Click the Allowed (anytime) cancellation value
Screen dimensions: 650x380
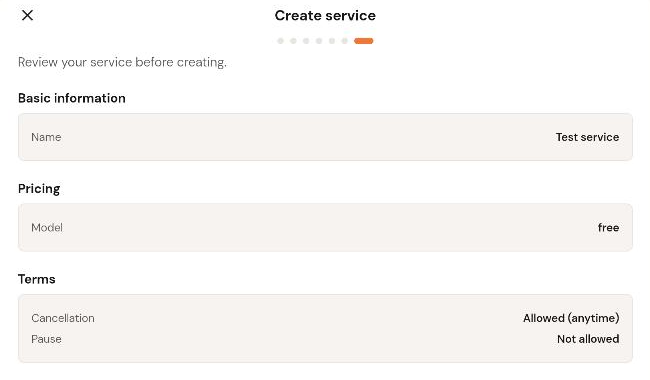click(571, 318)
